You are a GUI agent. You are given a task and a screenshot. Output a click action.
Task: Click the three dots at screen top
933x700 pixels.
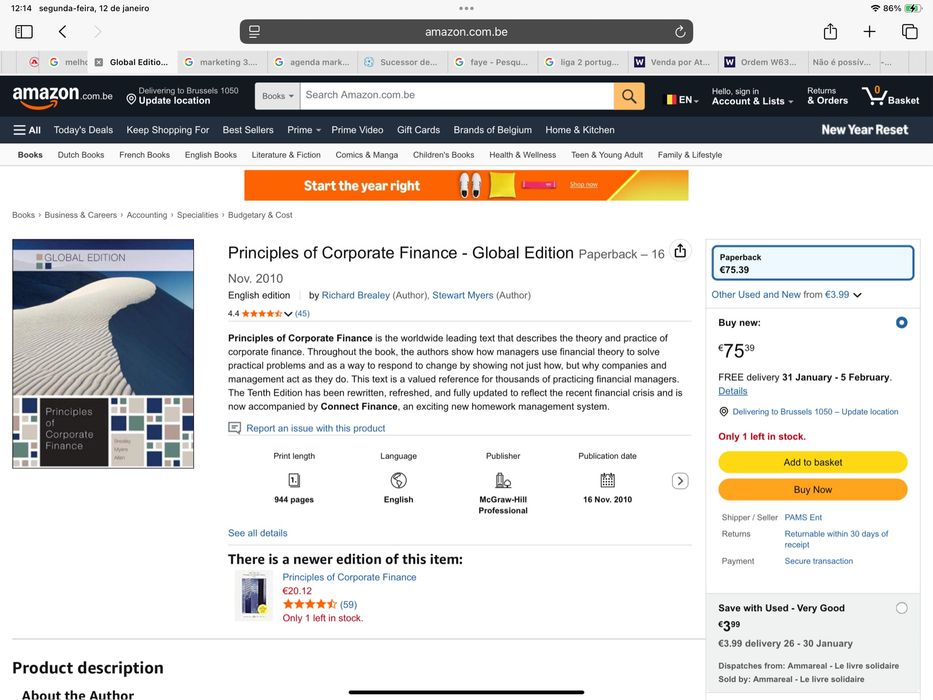[x=466, y=8]
